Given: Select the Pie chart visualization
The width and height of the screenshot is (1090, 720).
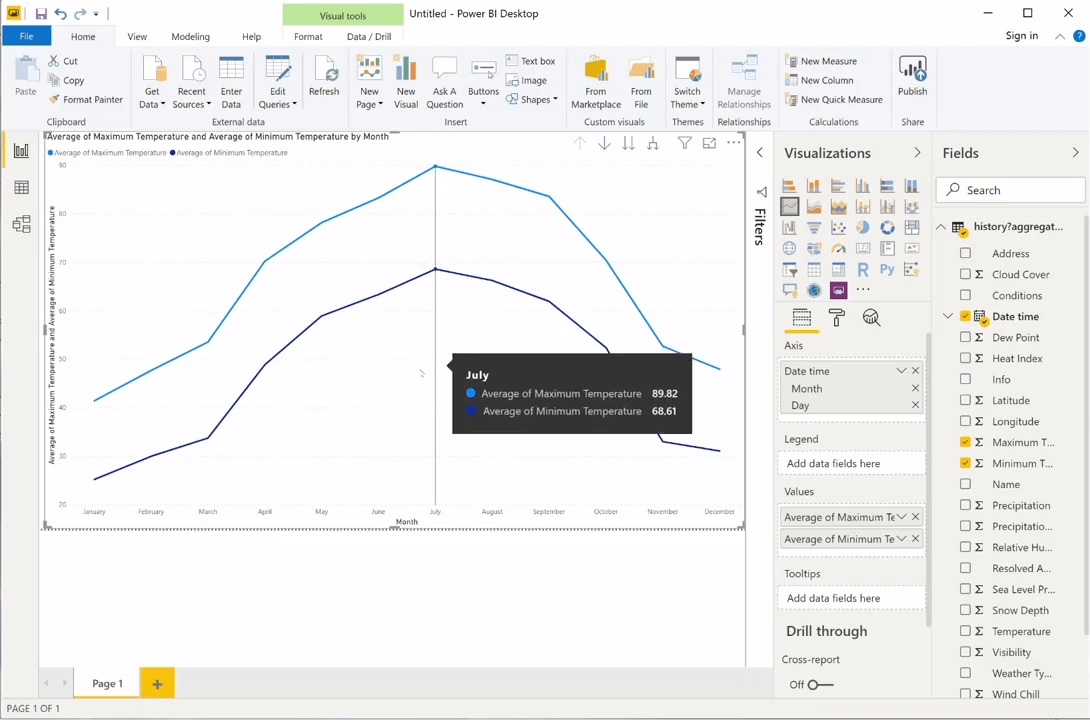Looking at the screenshot, I should 862,227.
